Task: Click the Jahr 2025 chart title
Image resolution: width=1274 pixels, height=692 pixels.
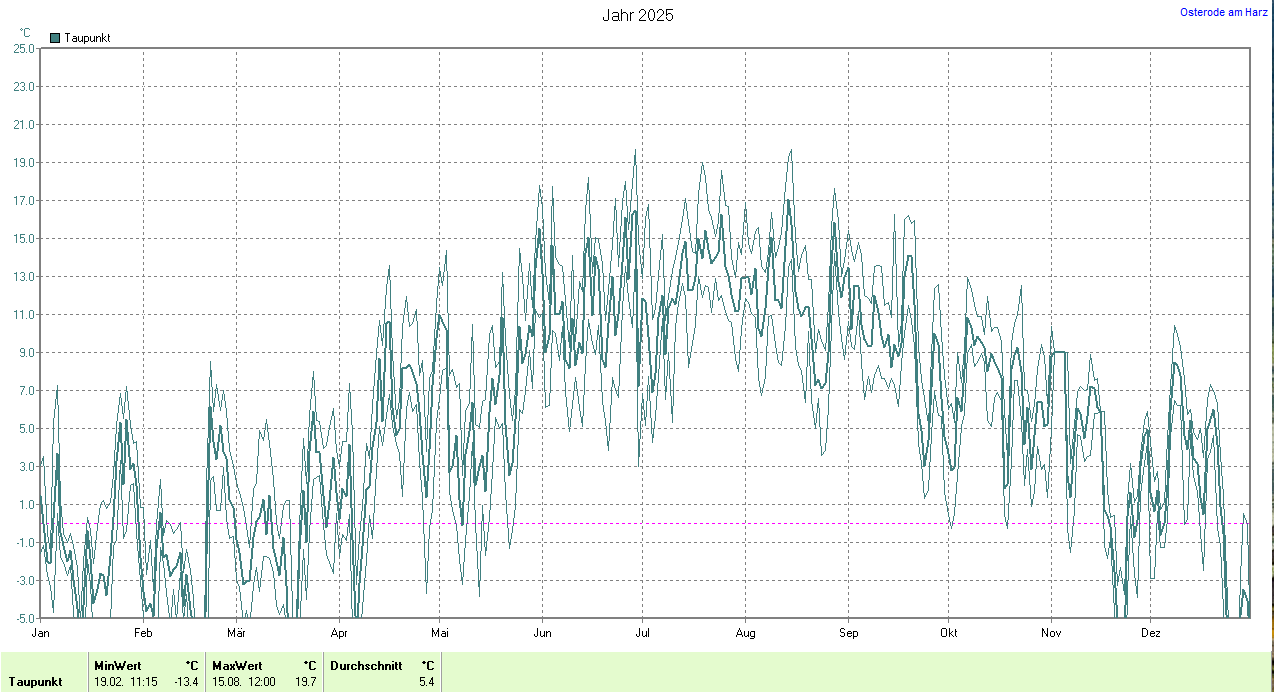Action: [637, 15]
